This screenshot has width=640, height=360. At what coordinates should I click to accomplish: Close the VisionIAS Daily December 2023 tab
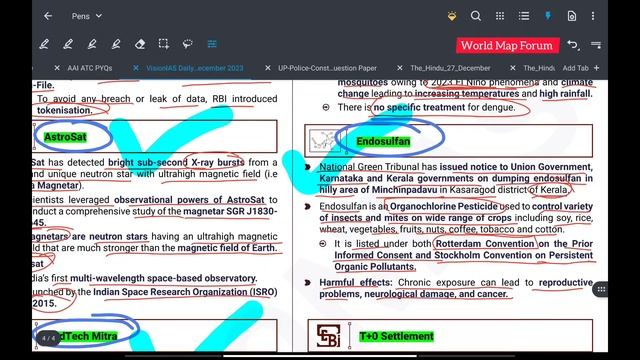point(136,68)
